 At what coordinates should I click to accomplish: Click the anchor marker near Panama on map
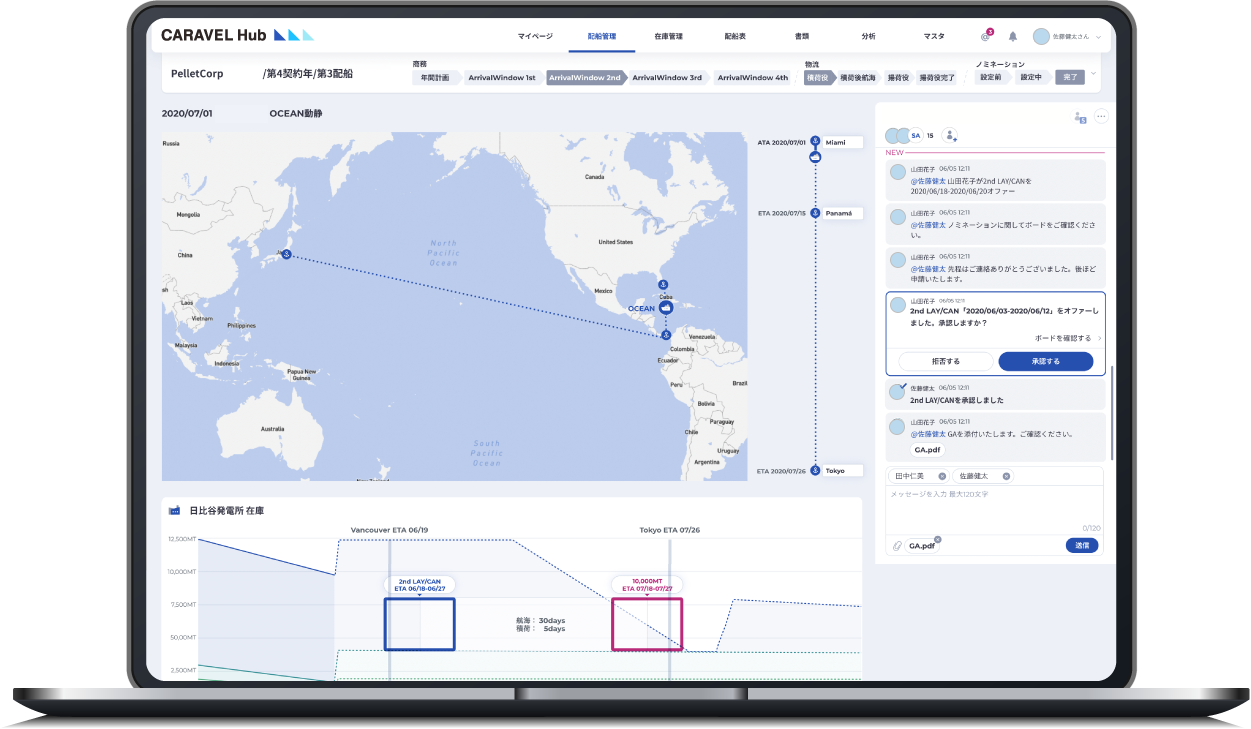click(666, 334)
